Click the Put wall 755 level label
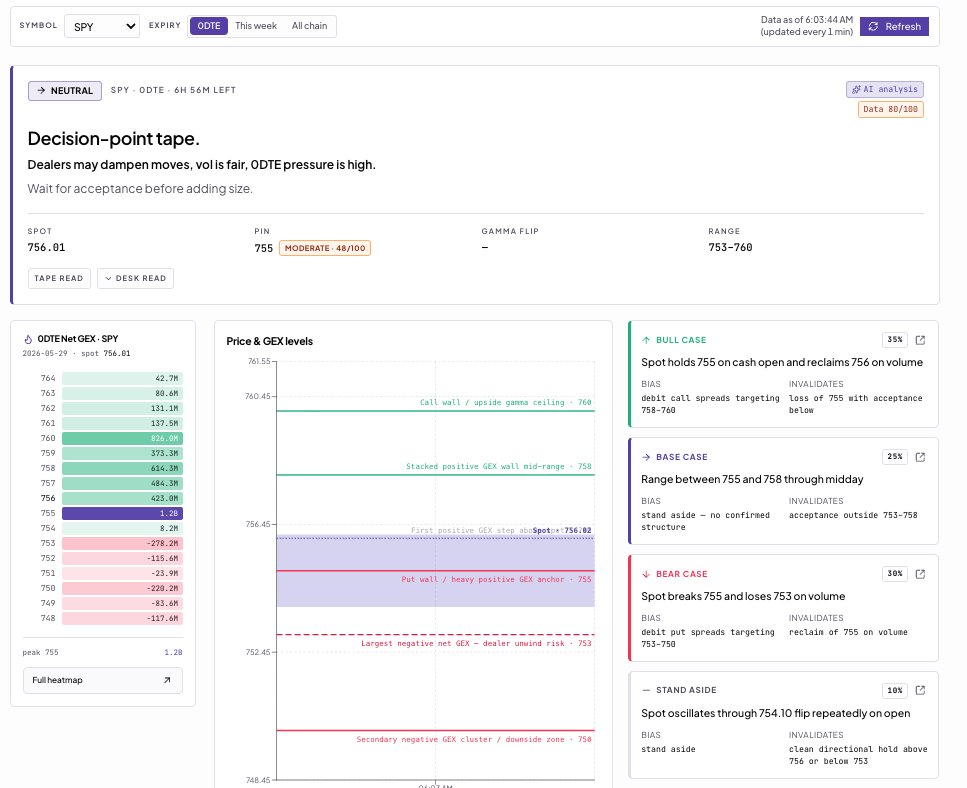The width and height of the screenshot is (967, 788). click(x=496, y=579)
